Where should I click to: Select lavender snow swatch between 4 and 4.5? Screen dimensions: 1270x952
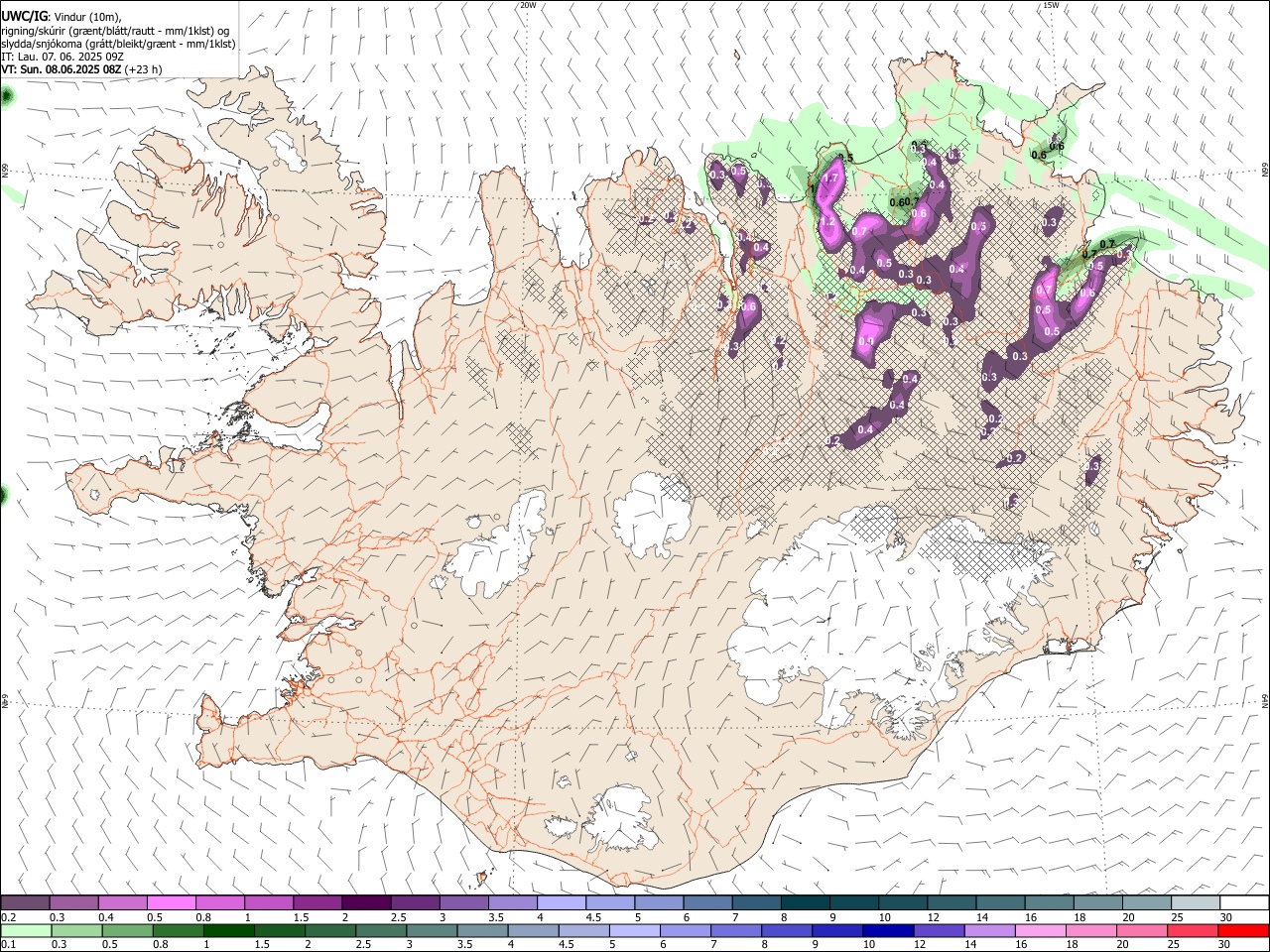coord(562,903)
